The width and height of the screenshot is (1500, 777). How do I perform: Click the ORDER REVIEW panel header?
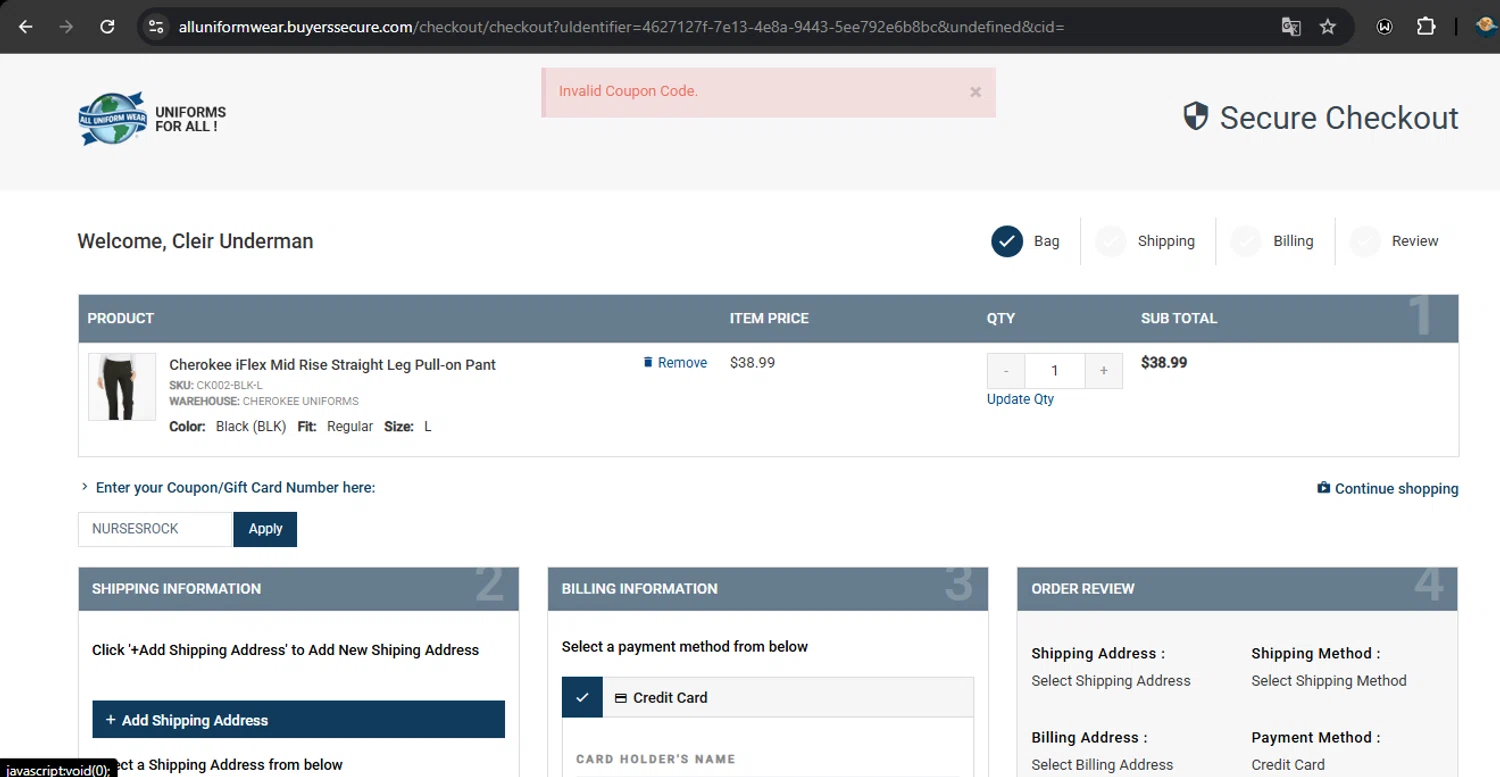(1237, 589)
